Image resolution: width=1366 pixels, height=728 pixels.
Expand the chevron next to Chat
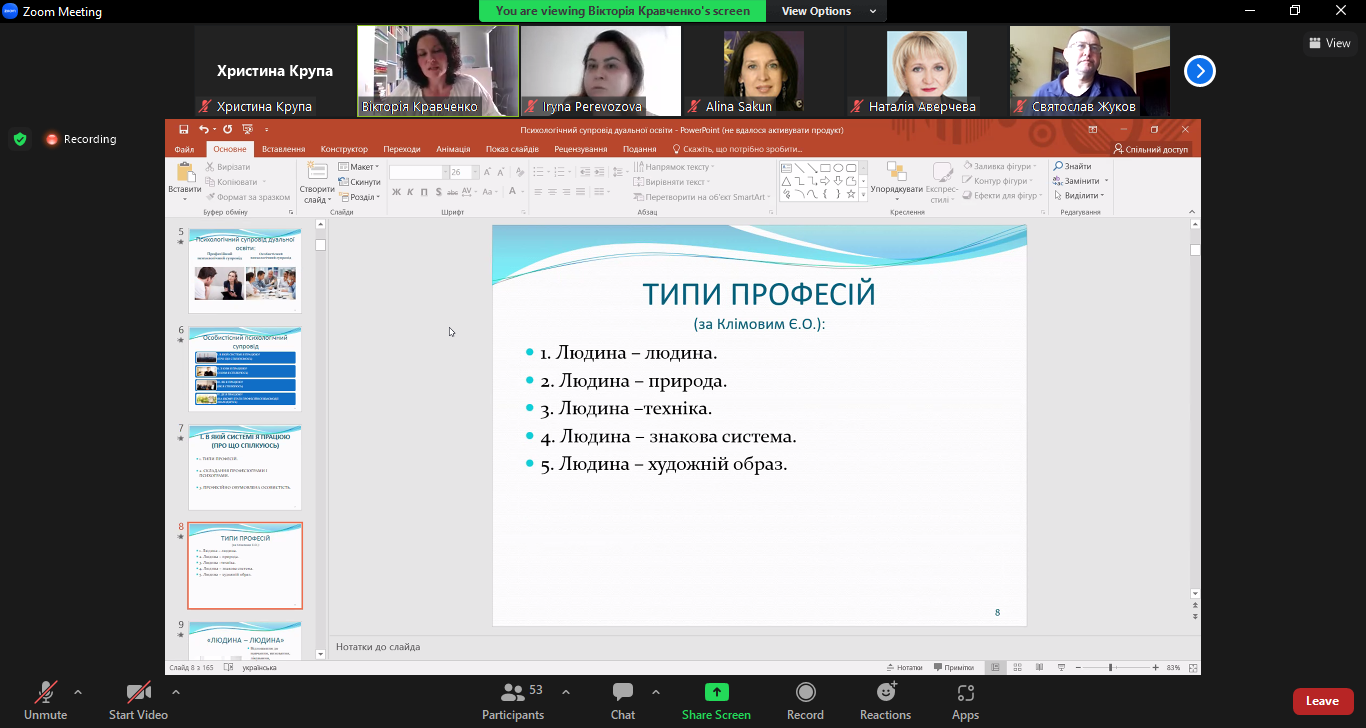656,692
